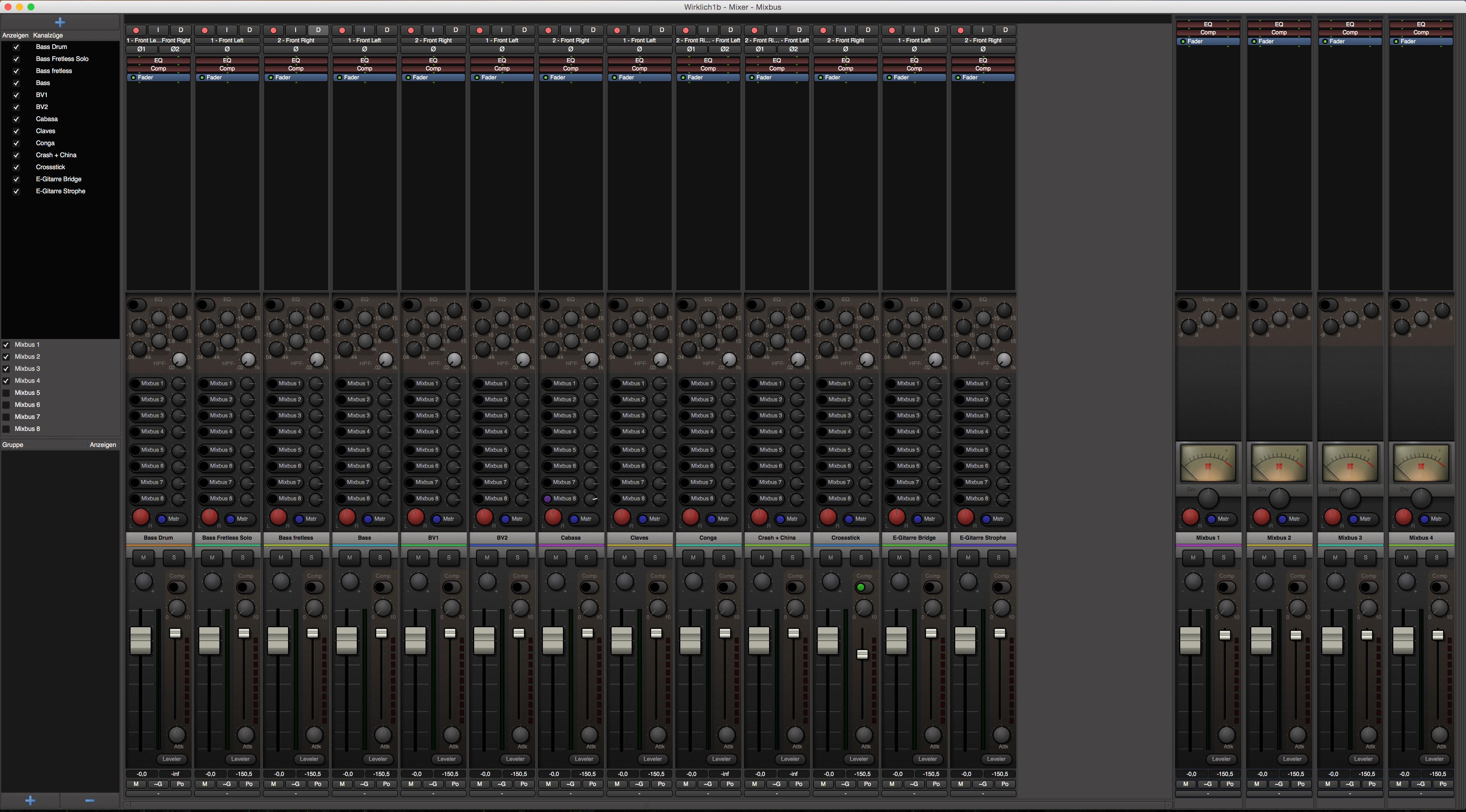Click the blue plus icon above the strips list
This screenshot has width=1466, height=812.
pyautogui.click(x=60, y=22)
